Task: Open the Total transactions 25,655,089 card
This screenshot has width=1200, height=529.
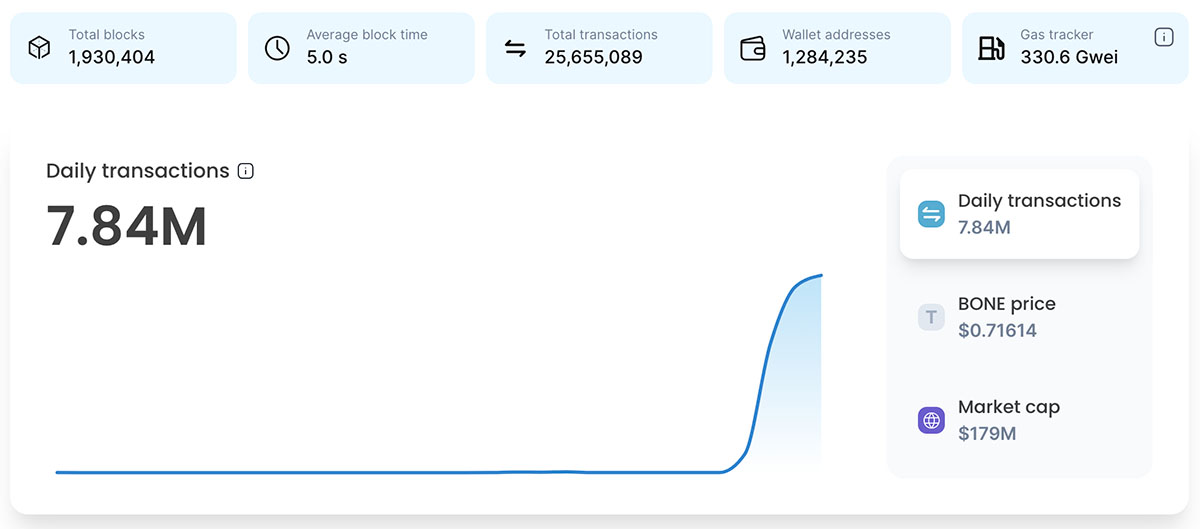Action: tap(599, 48)
